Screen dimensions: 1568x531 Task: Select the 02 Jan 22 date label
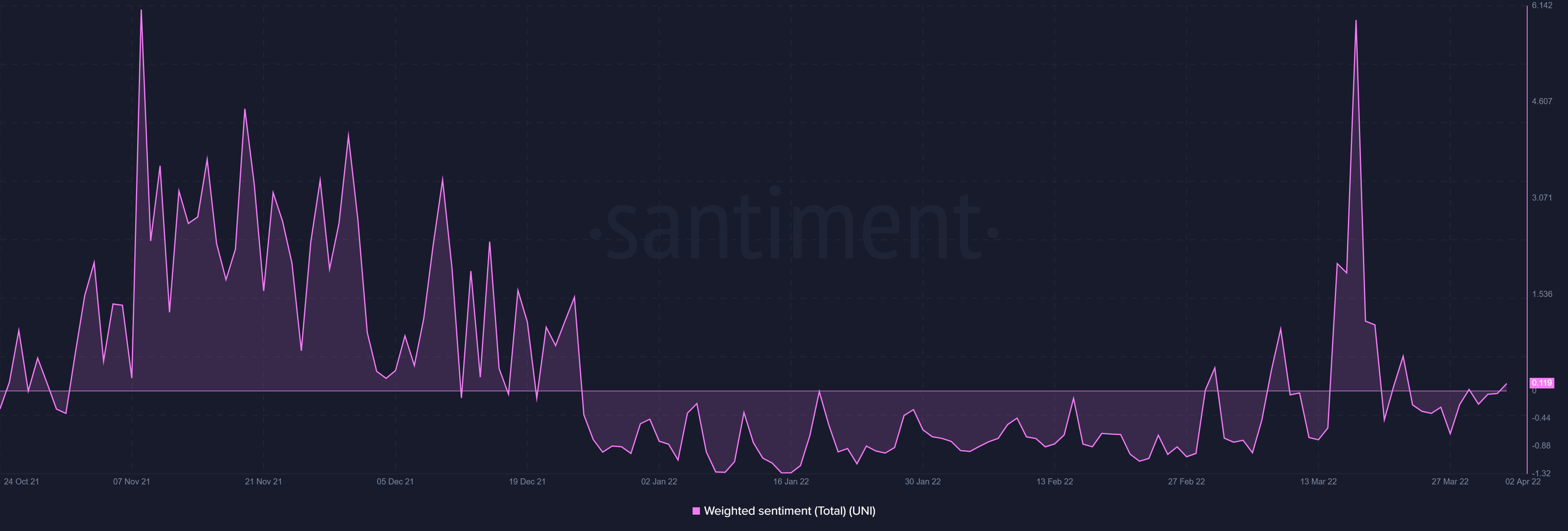660,481
